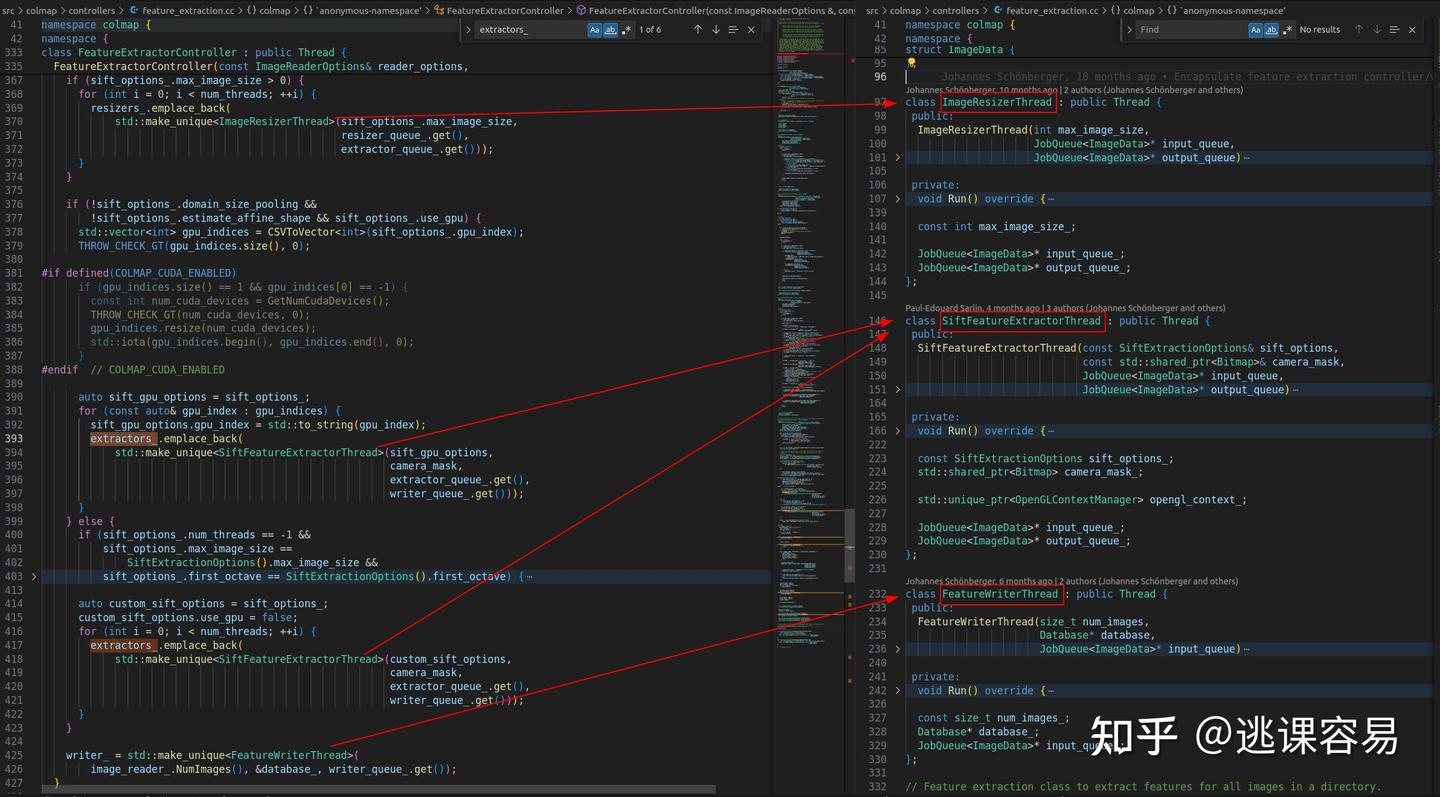Click highlighted 'extractors_' on line 393

[122, 438]
